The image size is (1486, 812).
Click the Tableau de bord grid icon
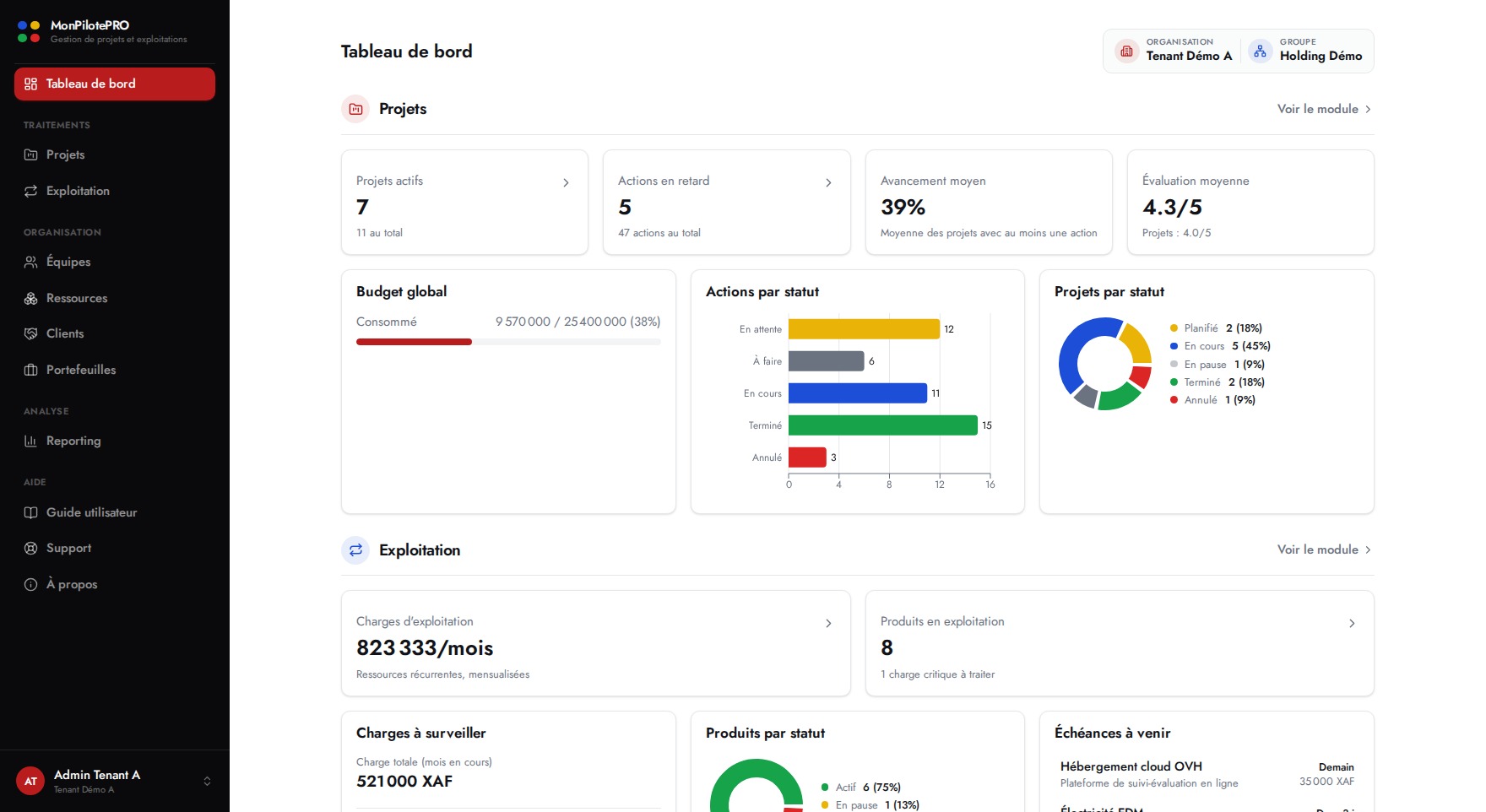[x=30, y=84]
